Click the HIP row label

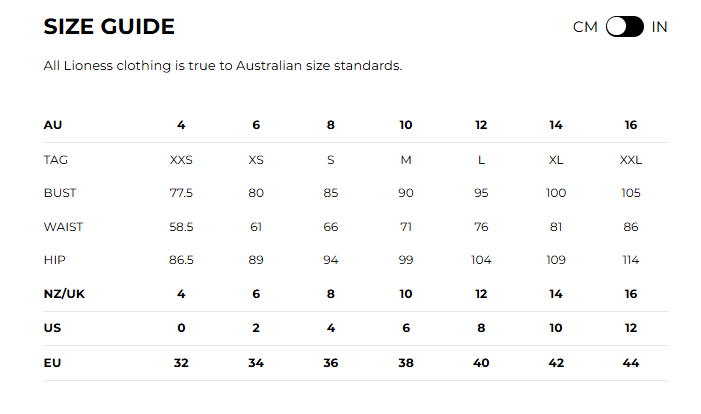click(x=55, y=260)
